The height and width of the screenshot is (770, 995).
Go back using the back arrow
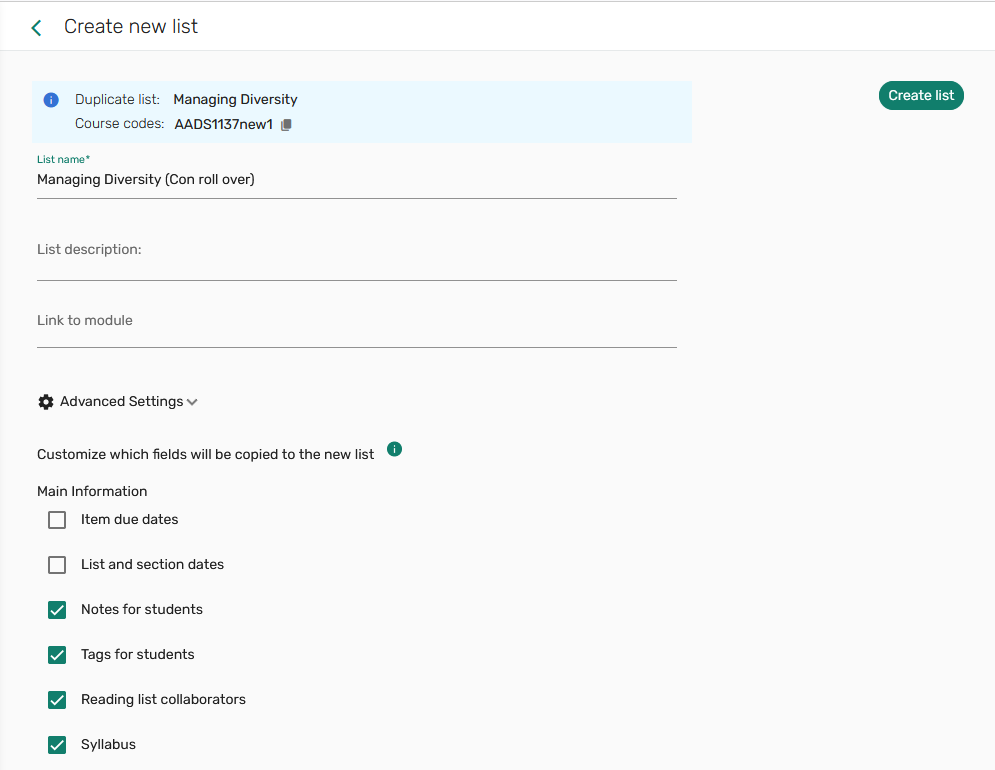[36, 27]
